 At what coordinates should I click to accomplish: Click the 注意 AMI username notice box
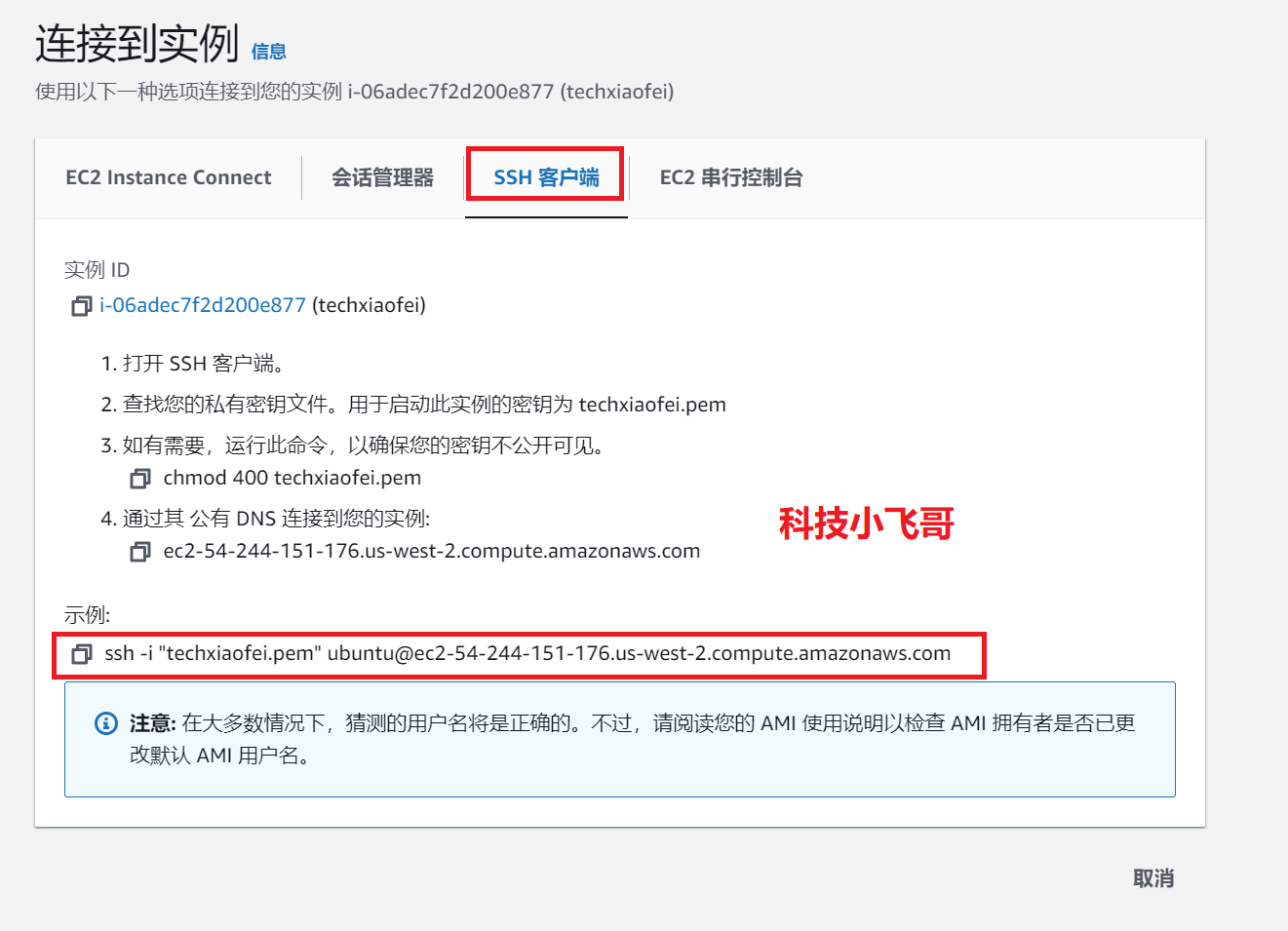point(620,739)
